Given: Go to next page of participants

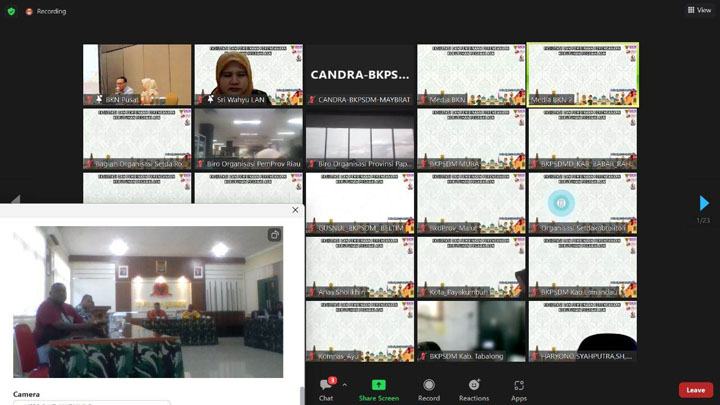Looking at the screenshot, I should (x=704, y=204).
